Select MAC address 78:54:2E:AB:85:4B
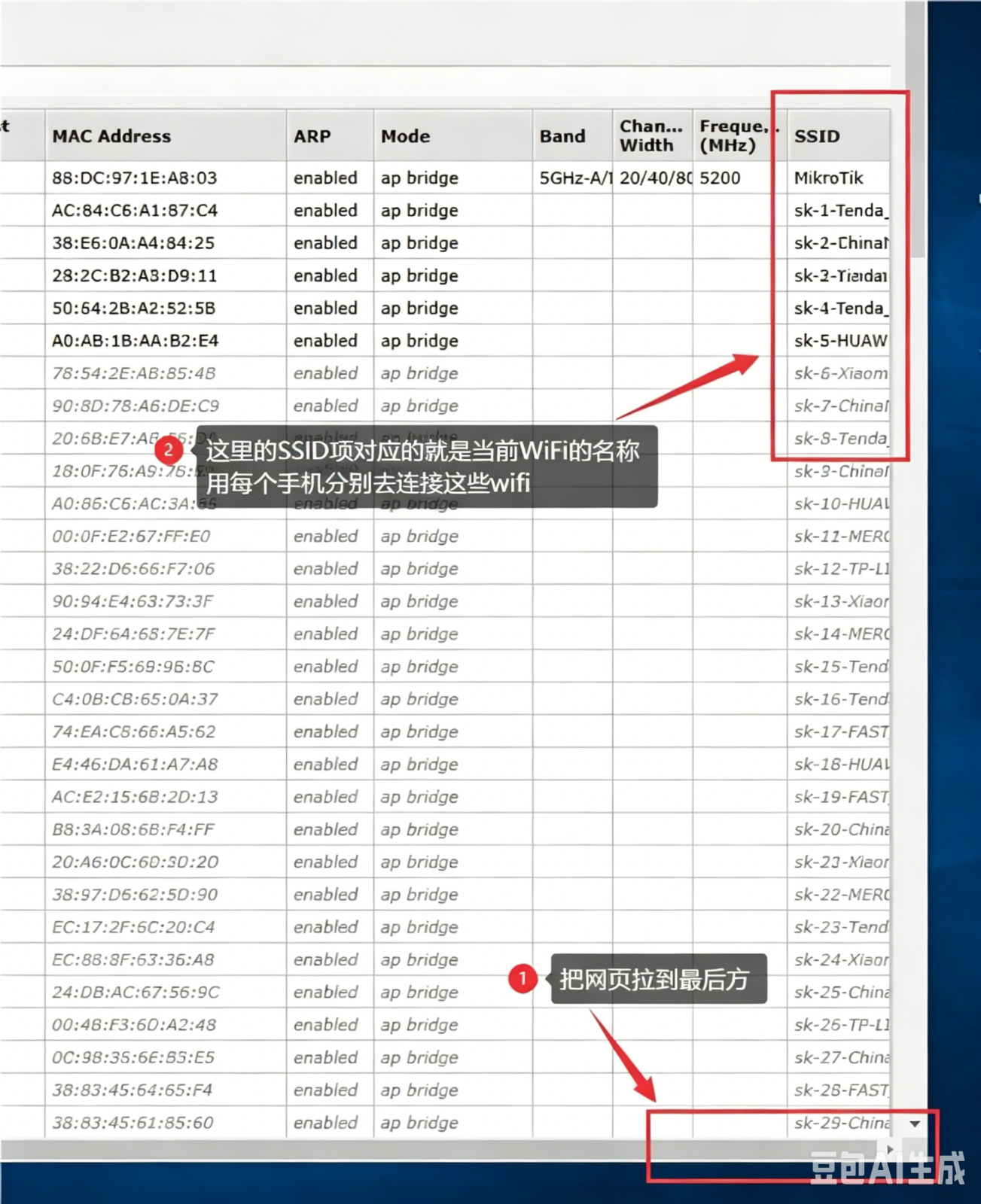Screen dimensions: 981x1204 click(134, 373)
